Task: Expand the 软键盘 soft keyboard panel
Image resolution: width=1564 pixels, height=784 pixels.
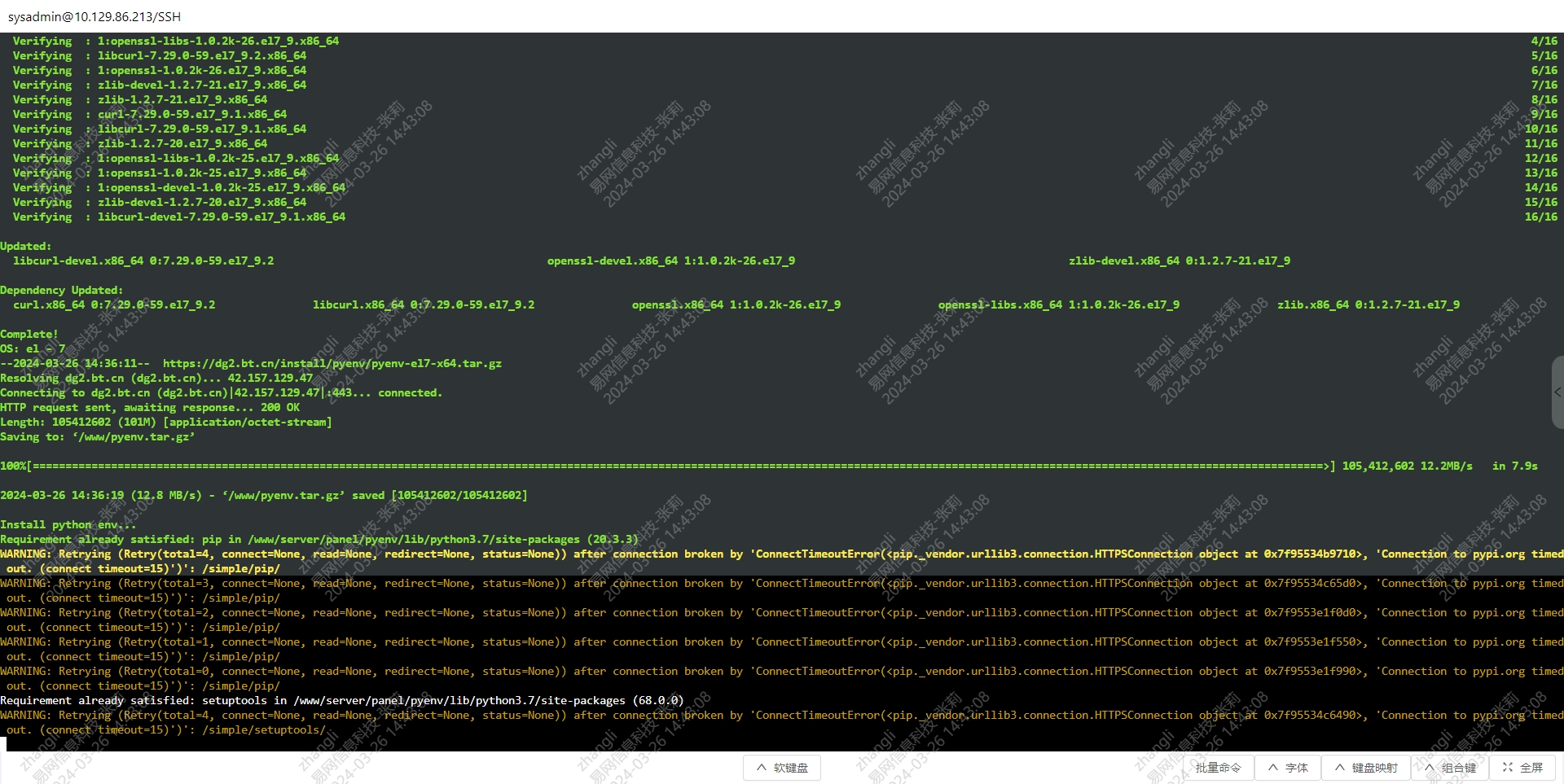Action: (782, 768)
